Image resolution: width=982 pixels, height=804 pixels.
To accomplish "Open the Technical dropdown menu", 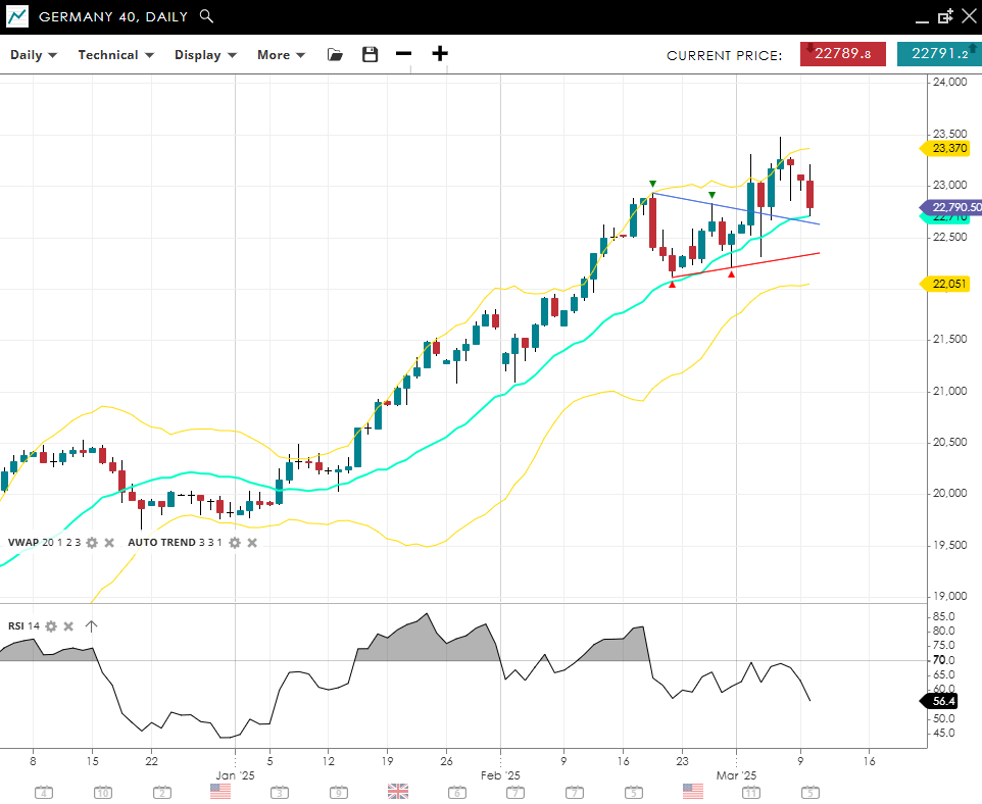I will [x=116, y=55].
